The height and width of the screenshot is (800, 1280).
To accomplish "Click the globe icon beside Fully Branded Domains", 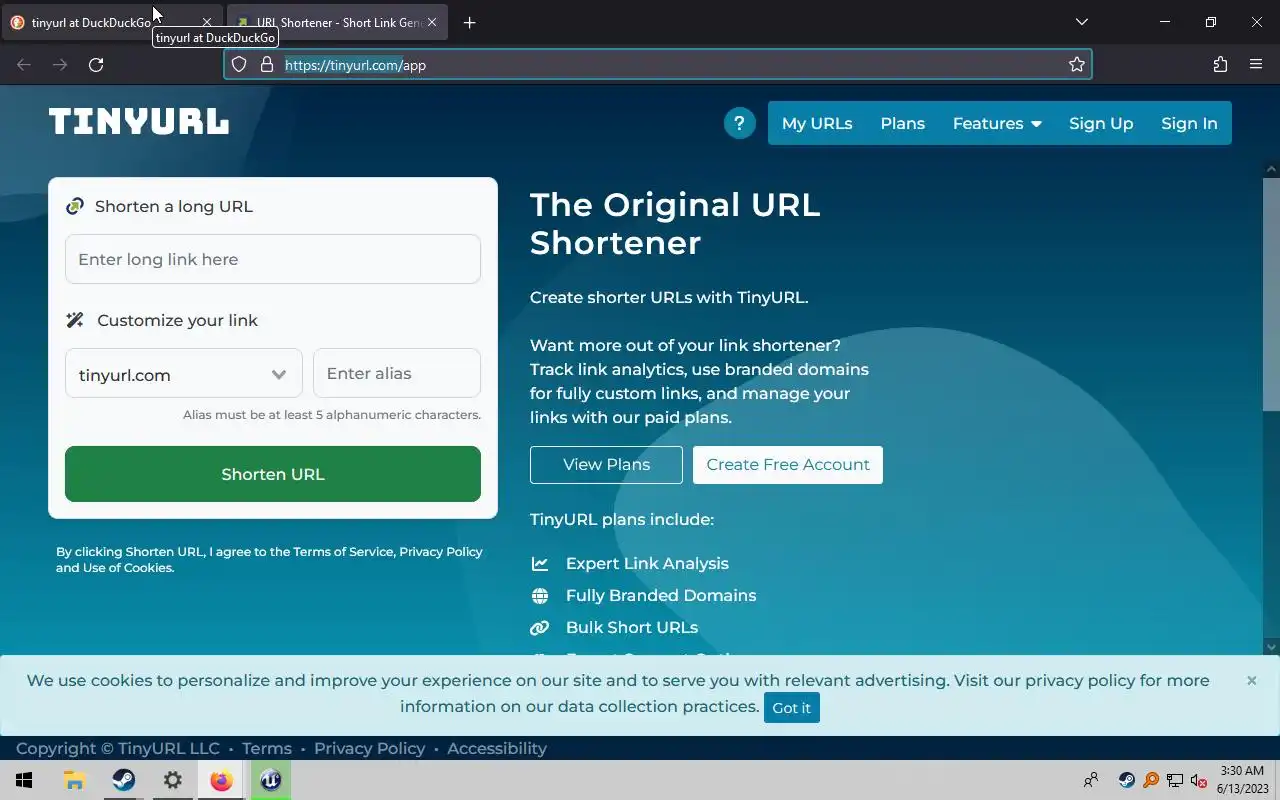I will (x=540, y=596).
